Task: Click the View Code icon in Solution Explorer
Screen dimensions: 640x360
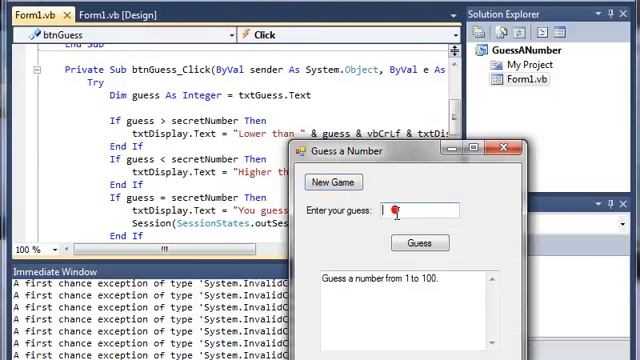Action: (542, 32)
